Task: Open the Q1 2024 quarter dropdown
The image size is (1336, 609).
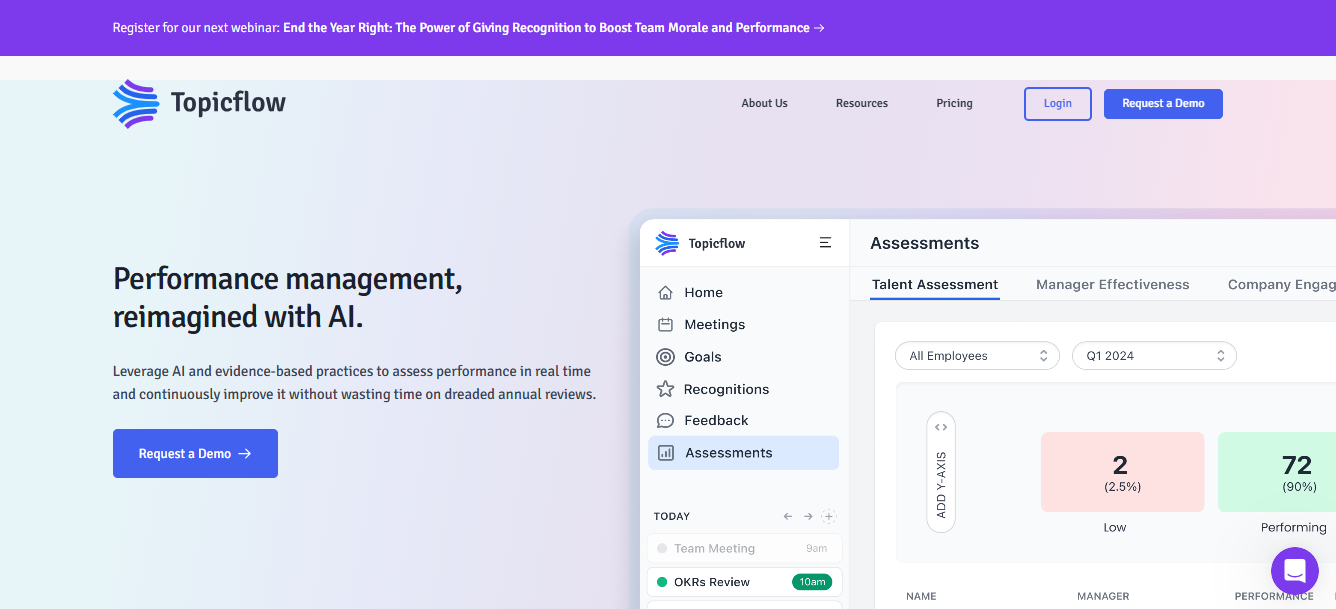Action: [1154, 356]
